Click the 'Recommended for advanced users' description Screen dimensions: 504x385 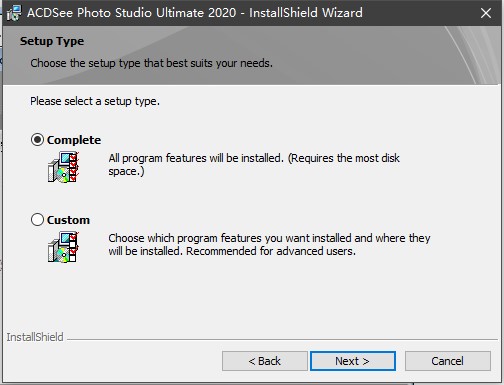269,244
